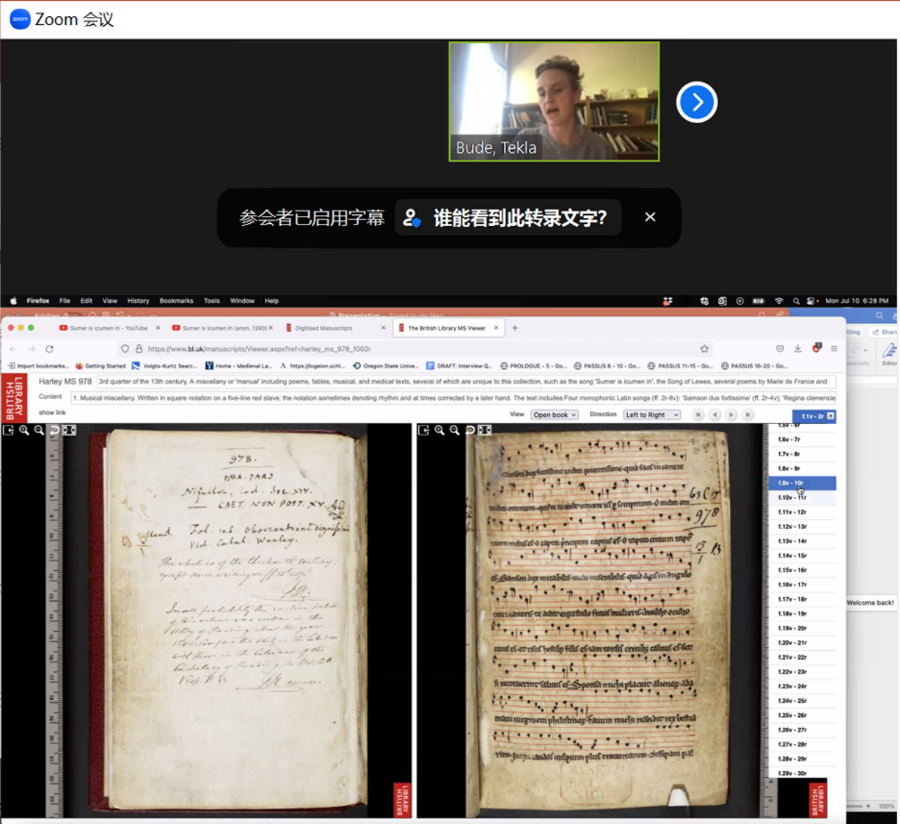This screenshot has width=900, height=824.
Task: Zoom in on the left page viewer
Action: pos(24,430)
